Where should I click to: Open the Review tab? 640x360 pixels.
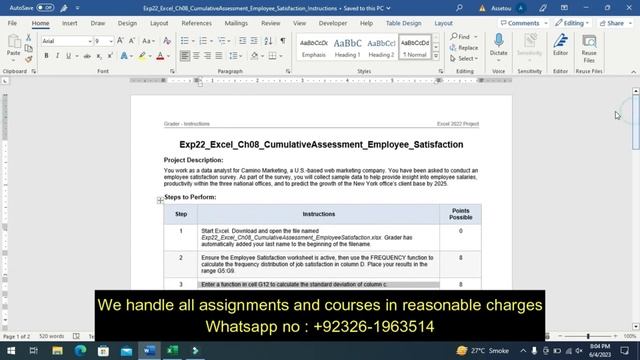click(x=271, y=23)
